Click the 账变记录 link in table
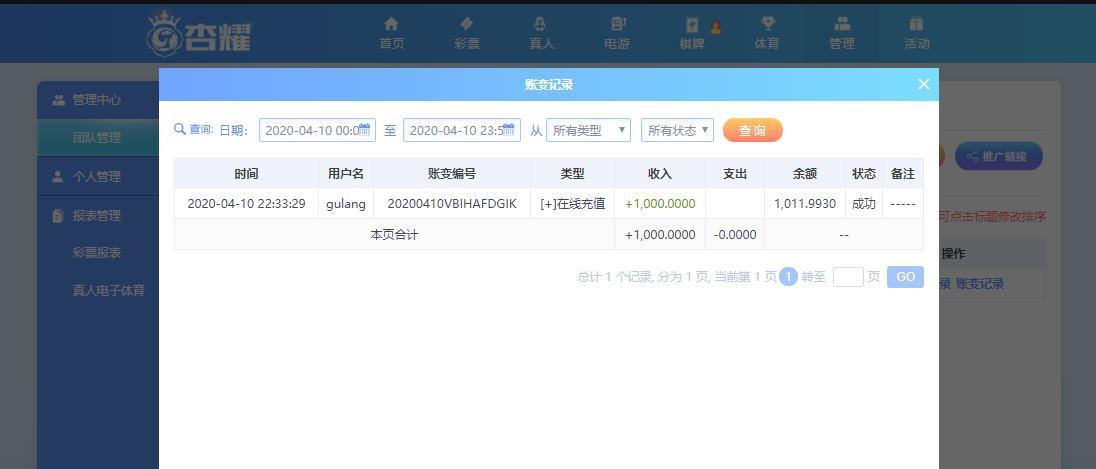This screenshot has width=1096, height=469. click(979, 284)
